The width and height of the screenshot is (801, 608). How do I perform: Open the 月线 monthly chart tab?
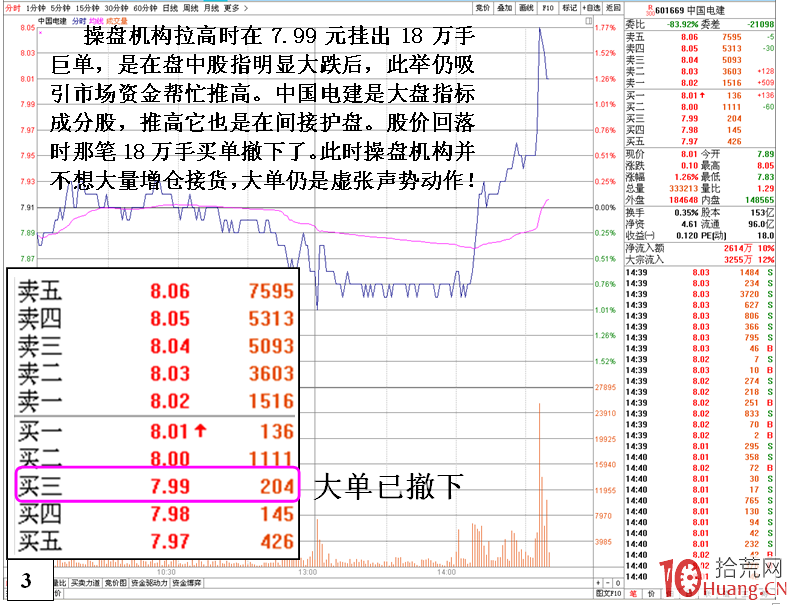211,8
